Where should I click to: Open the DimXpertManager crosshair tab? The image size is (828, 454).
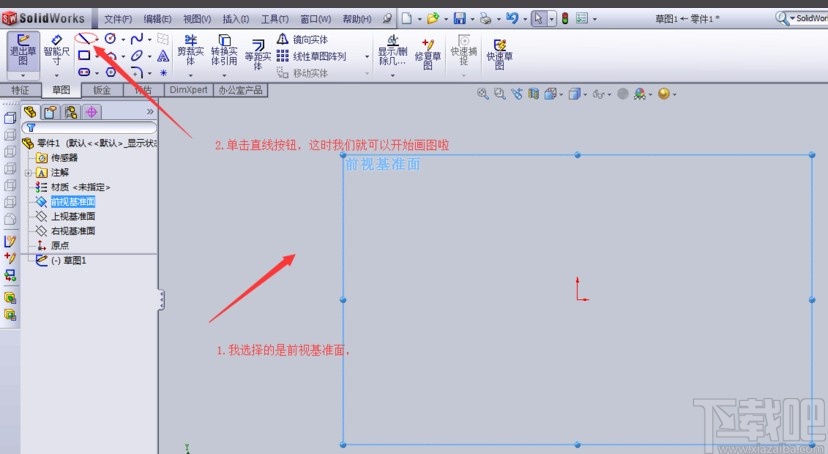coord(91,112)
